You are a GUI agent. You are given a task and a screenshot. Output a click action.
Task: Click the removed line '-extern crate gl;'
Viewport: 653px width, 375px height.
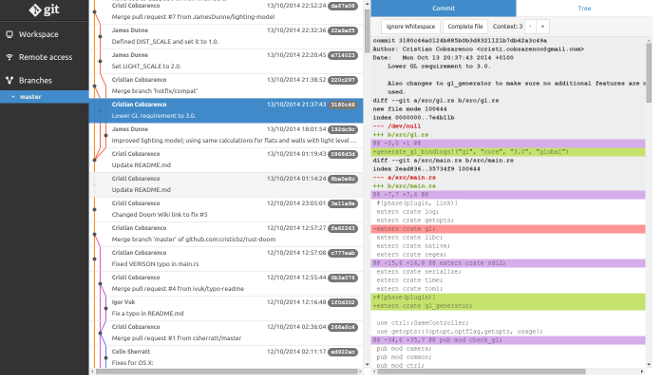508,229
